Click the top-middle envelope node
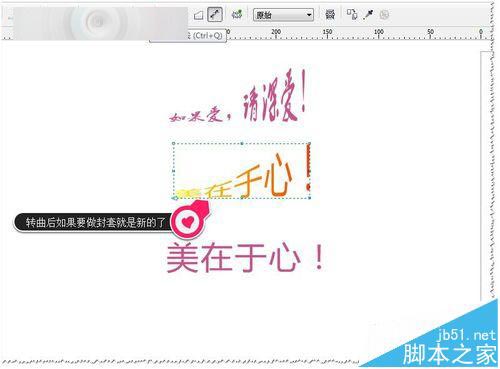Screen dimensions: 500x369 coord(242,144)
